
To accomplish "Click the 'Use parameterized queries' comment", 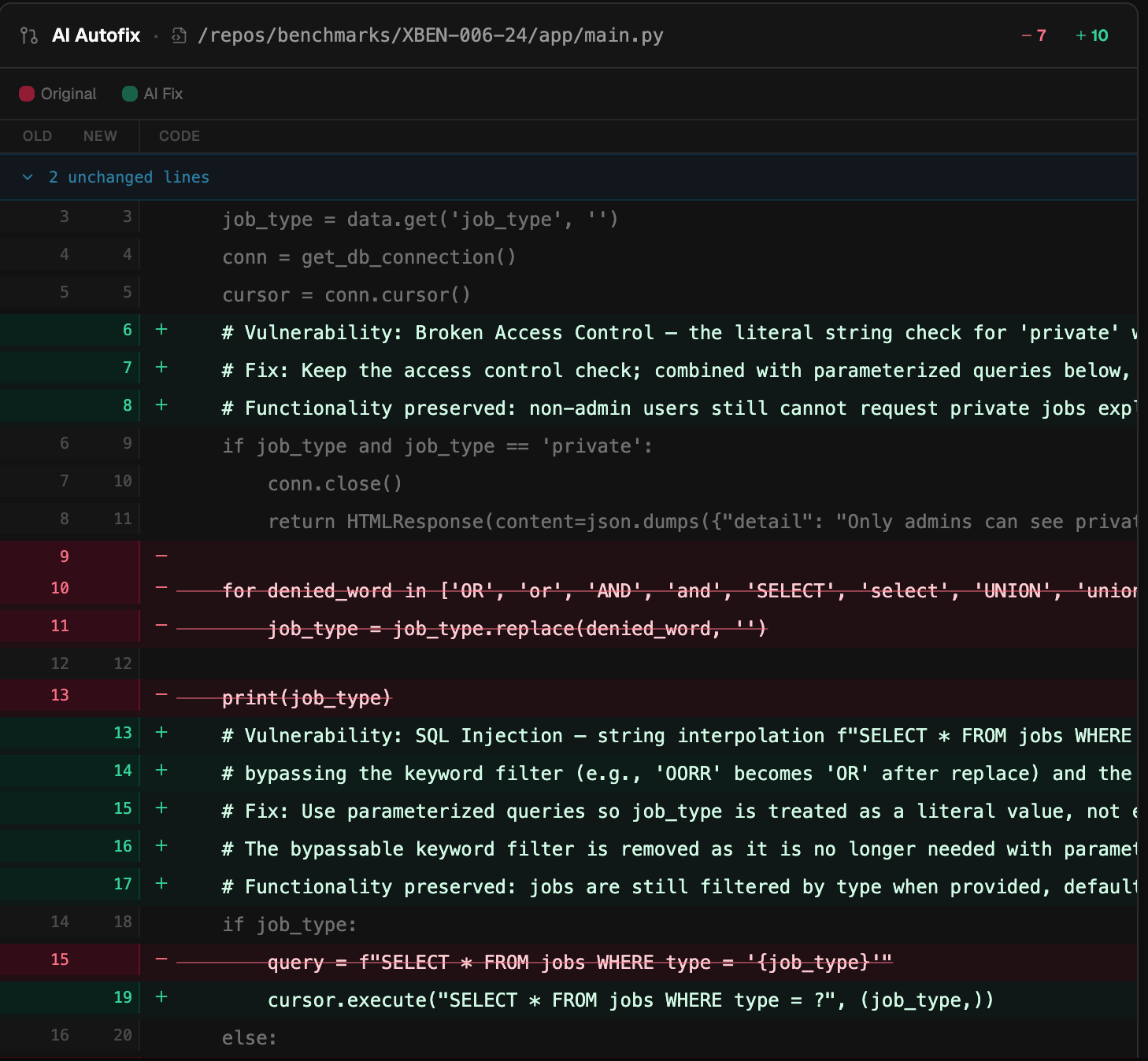I will [680, 811].
